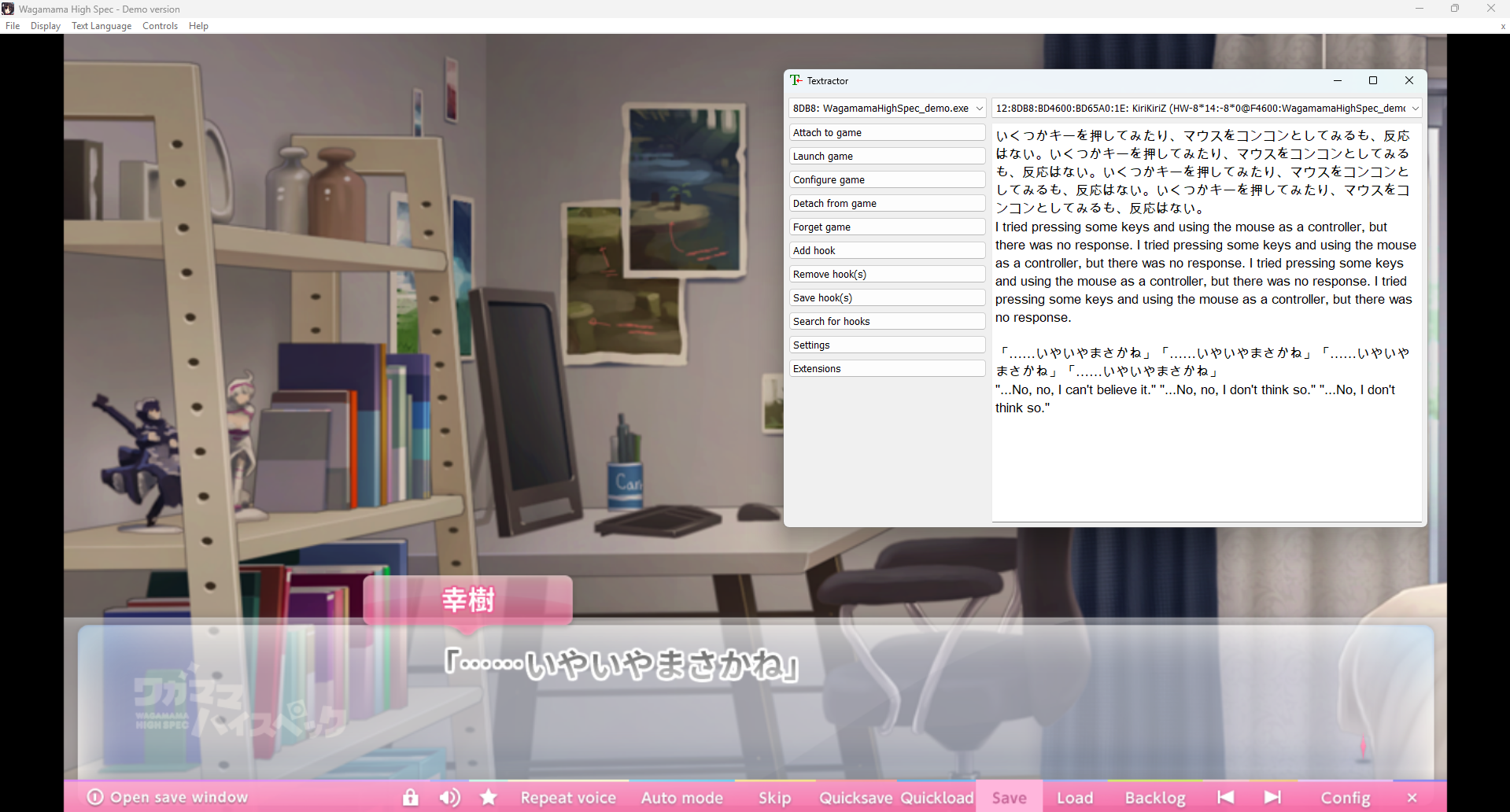1510x812 pixels.
Task: Click the Textractor translated text output area
Action: pos(1206,322)
